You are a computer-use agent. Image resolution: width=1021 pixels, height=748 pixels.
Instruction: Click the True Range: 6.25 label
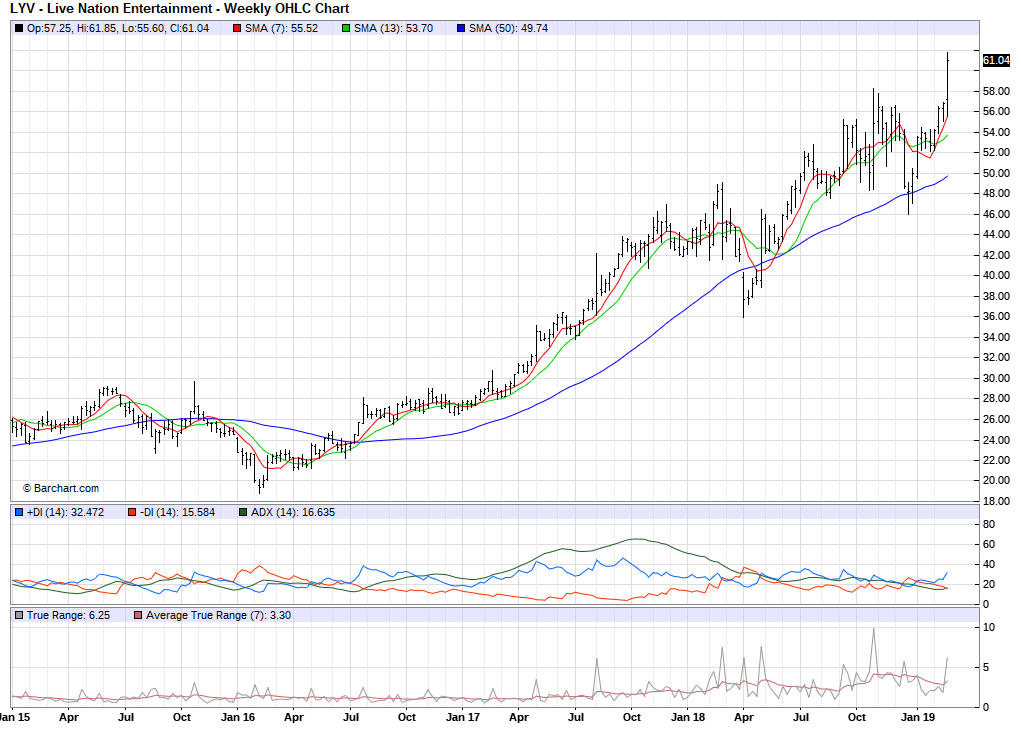(x=68, y=615)
